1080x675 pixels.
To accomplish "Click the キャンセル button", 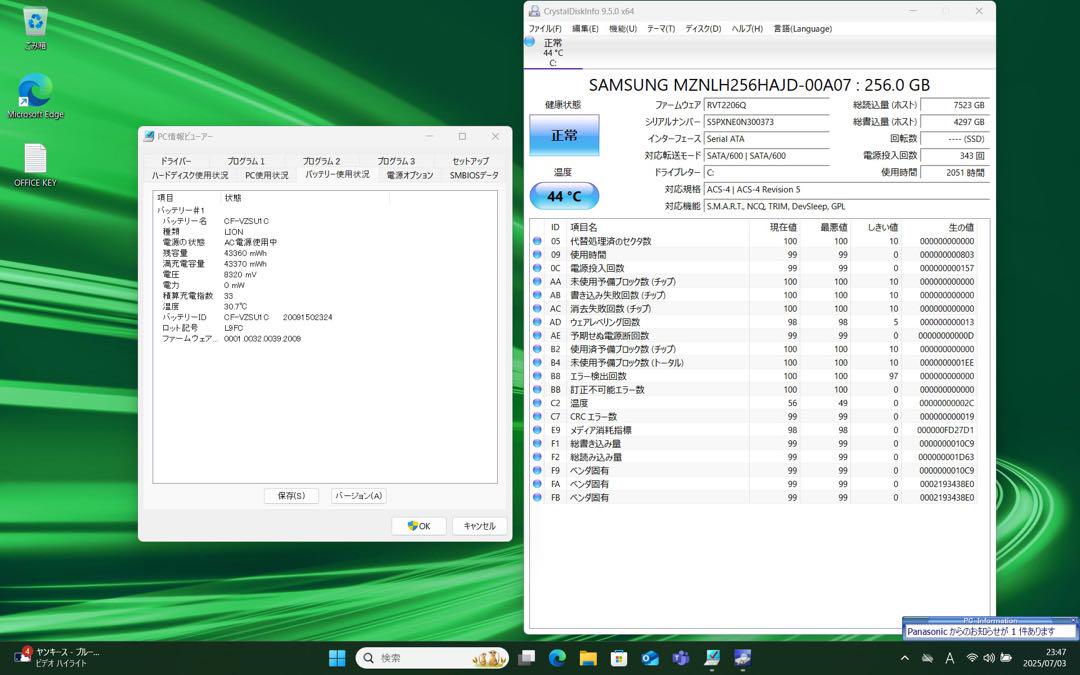I will pos(479,526).
